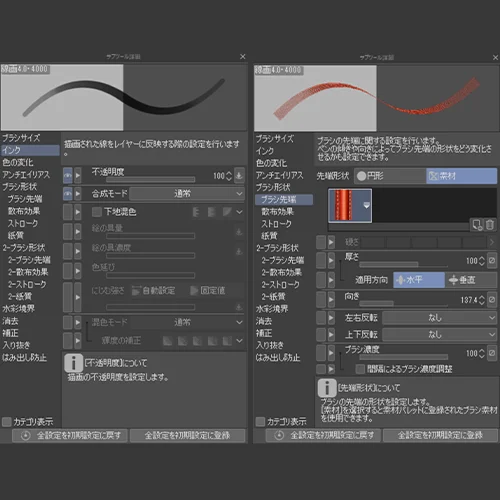Expand the 輝度の補正 chevron
Screen dimensions: 500x500
tap(239, 341)
